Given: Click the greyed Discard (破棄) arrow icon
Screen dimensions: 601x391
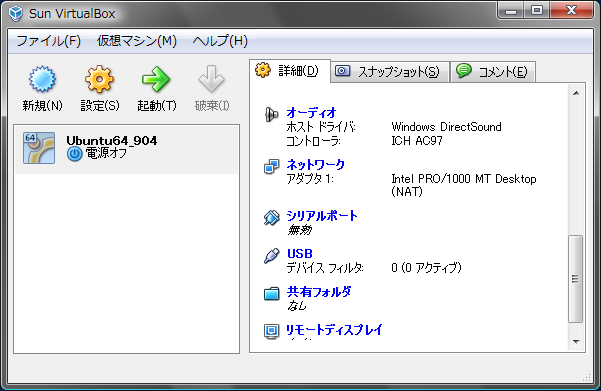Looking at the screenshot, I should pyautogui.click(x=211, y=79).
